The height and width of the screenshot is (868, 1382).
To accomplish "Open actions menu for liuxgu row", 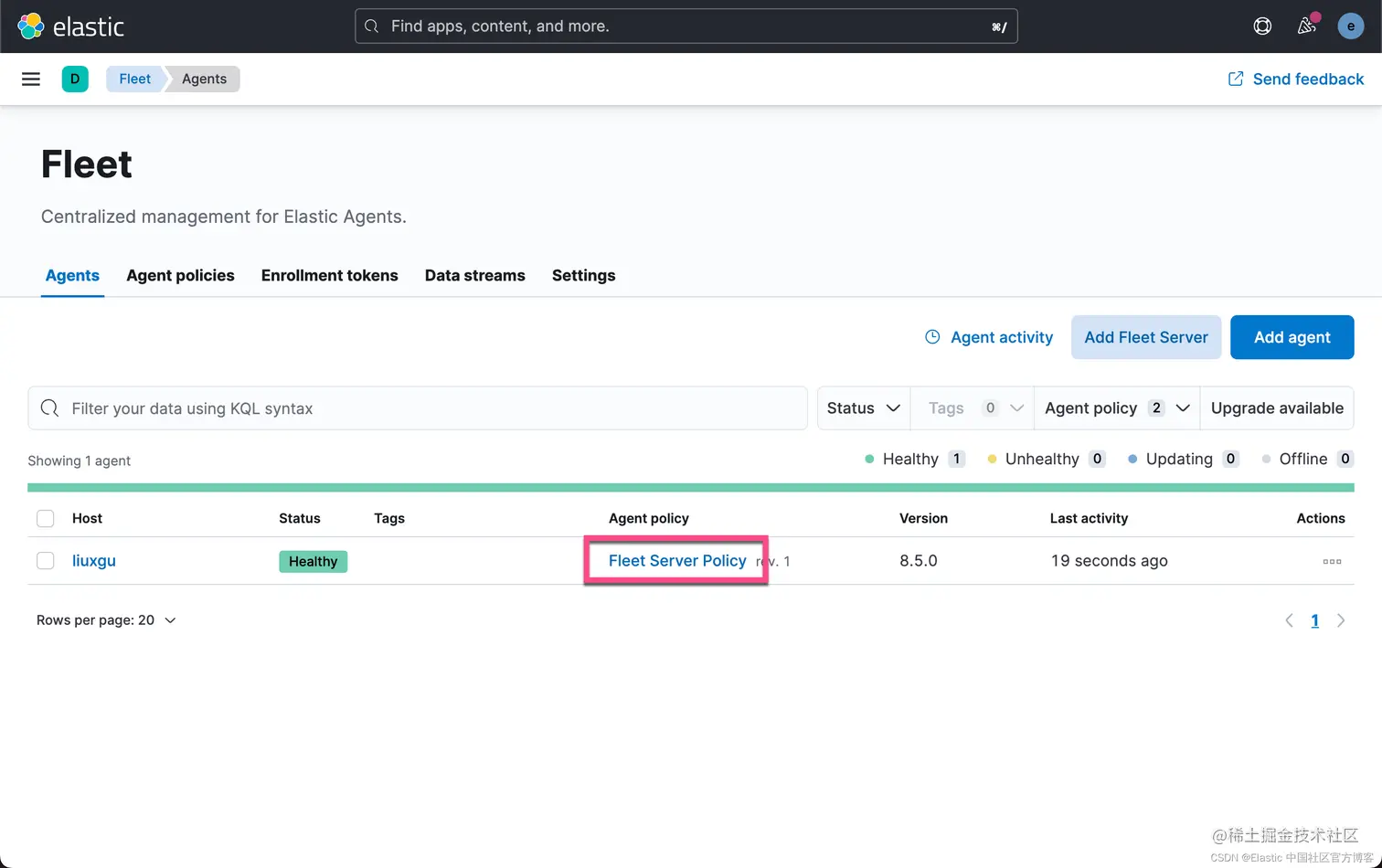I will pos(1332,561).
